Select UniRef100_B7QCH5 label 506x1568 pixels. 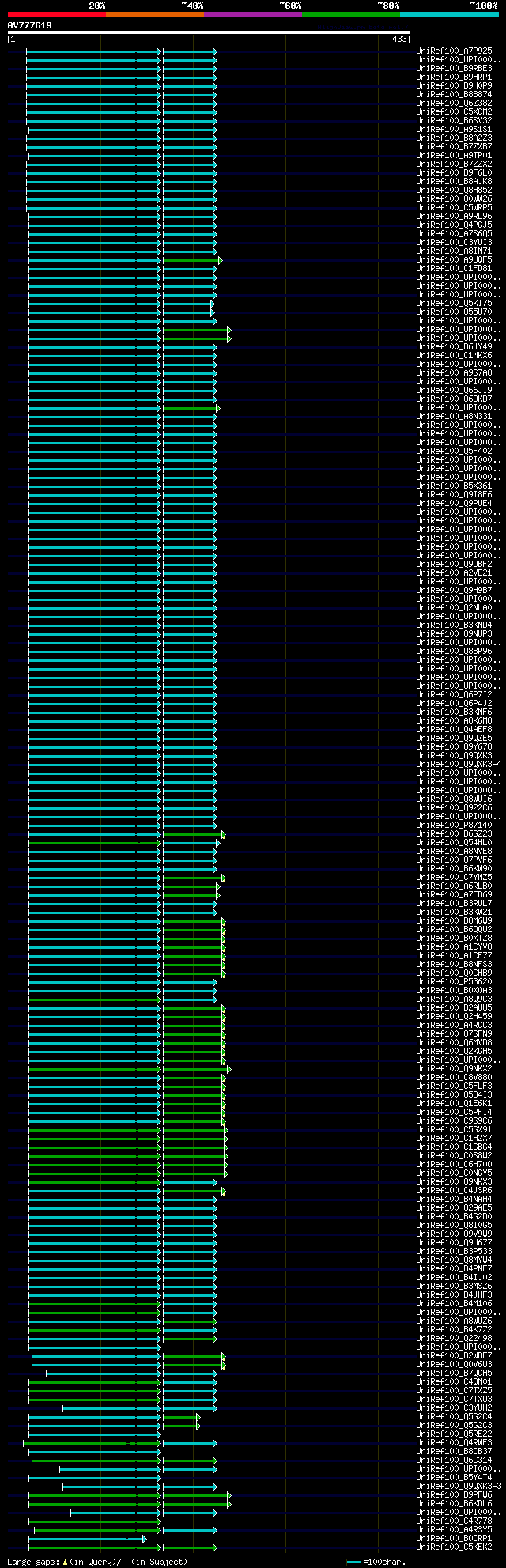point(454,1373)
